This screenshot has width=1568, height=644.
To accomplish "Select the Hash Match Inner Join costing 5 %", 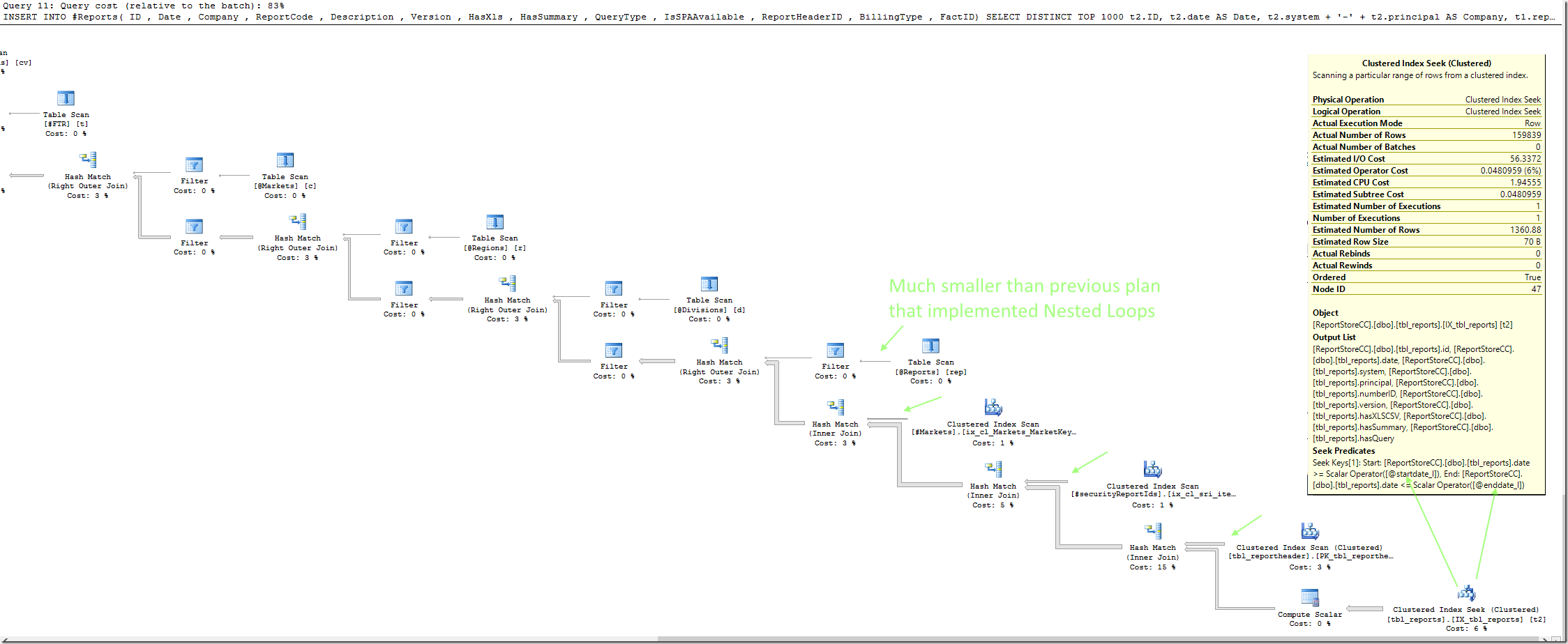I will click(993, 469).
